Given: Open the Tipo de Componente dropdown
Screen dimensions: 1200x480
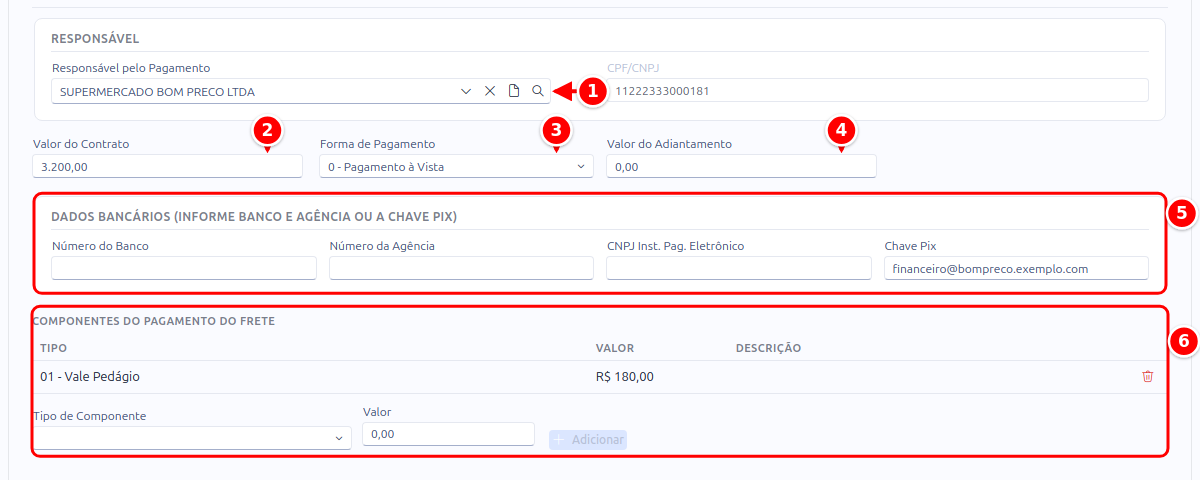Looking at the screenshot, I should (192, 437).
